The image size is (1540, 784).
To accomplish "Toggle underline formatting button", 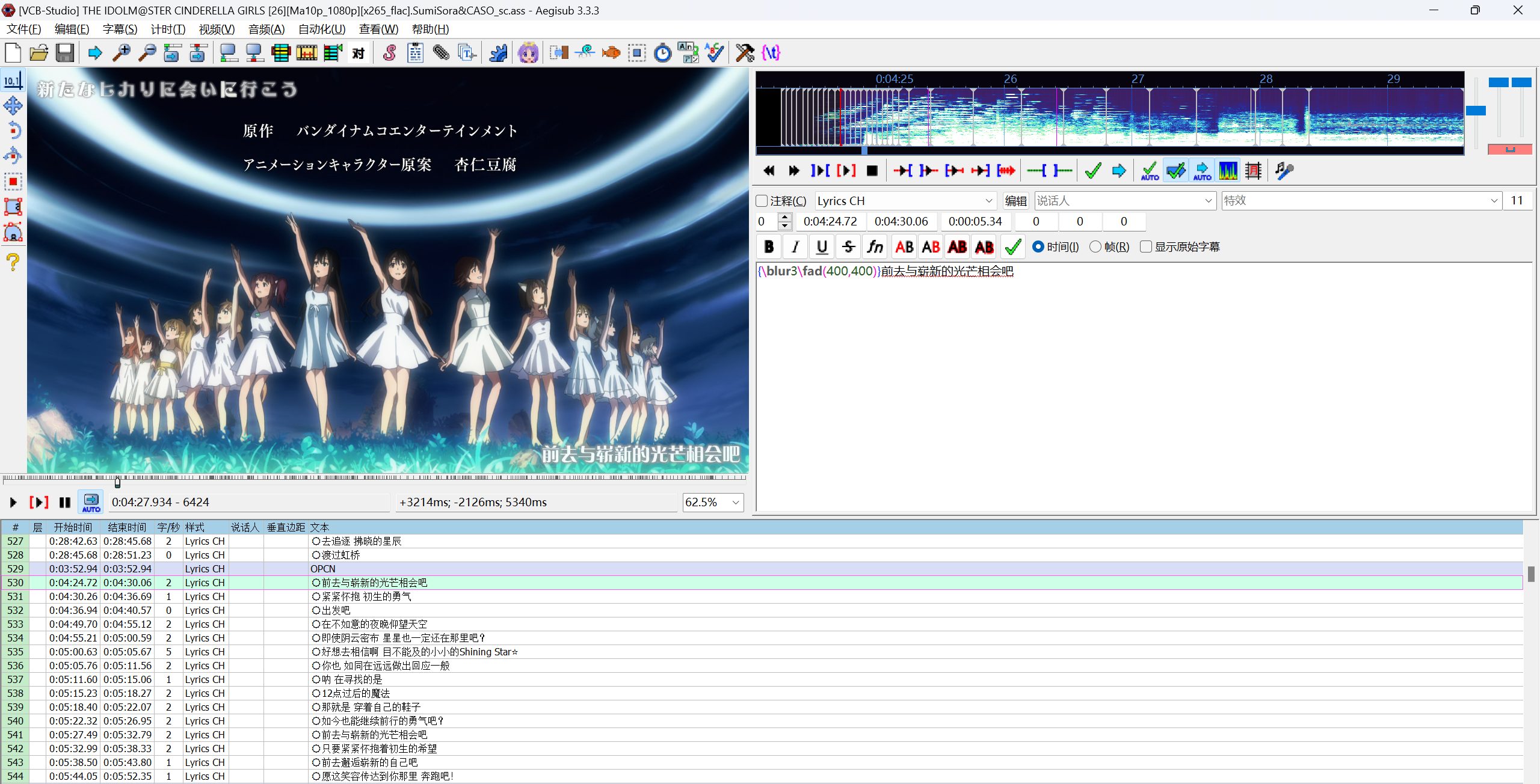I will pos(822,247).
